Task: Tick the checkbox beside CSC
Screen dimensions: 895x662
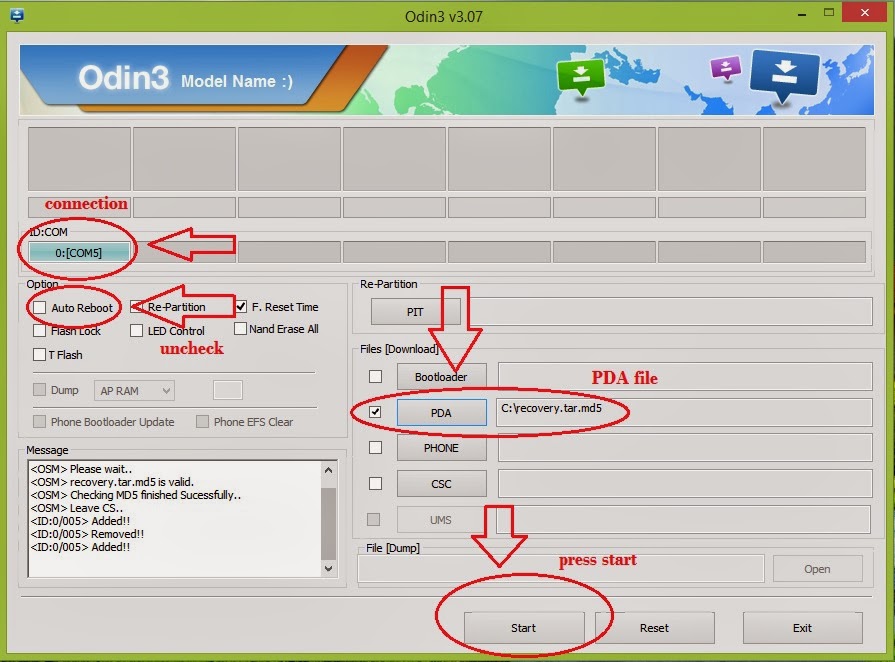Action: click(x=375, y=483)
